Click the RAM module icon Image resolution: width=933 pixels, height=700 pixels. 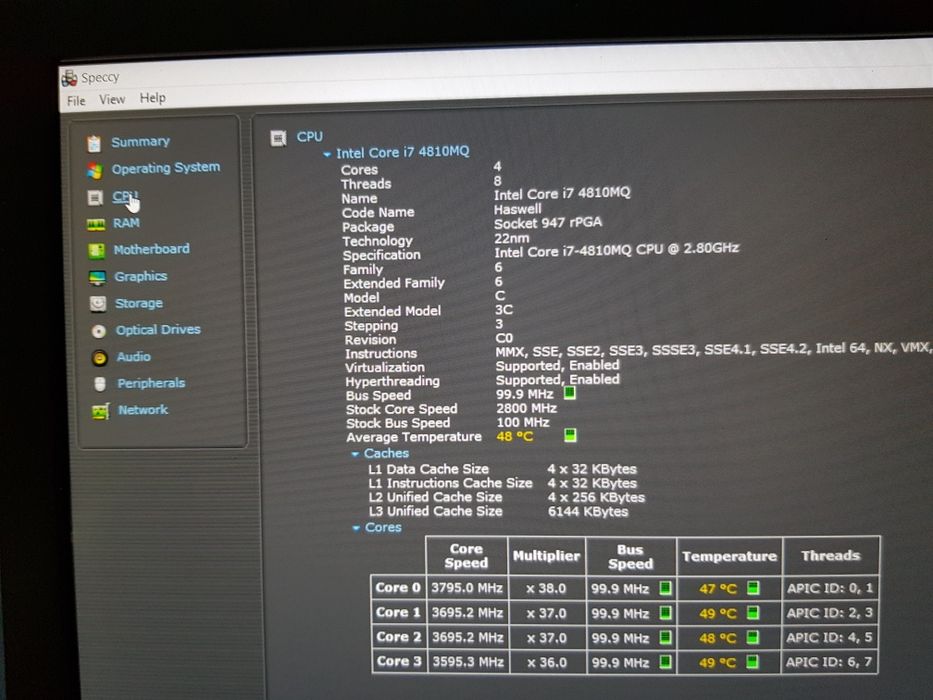pyautogui.click(x=96, y=224)
